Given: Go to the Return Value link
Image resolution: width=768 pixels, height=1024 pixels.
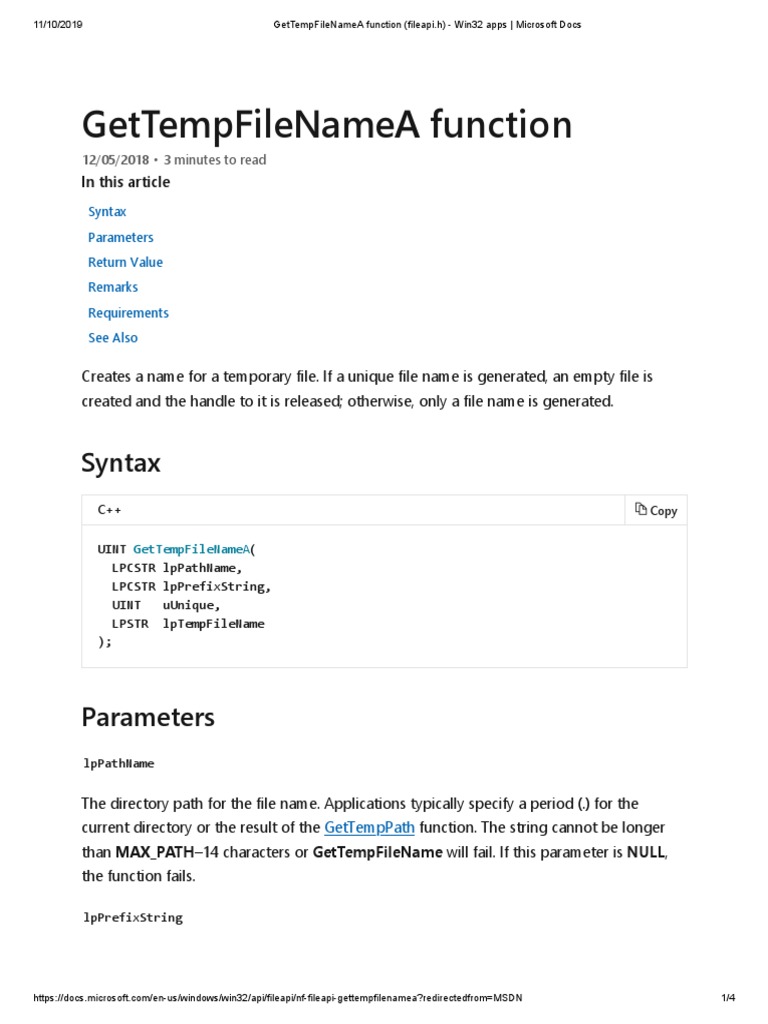Looking at the screenshot, I should tap(125, 262).
